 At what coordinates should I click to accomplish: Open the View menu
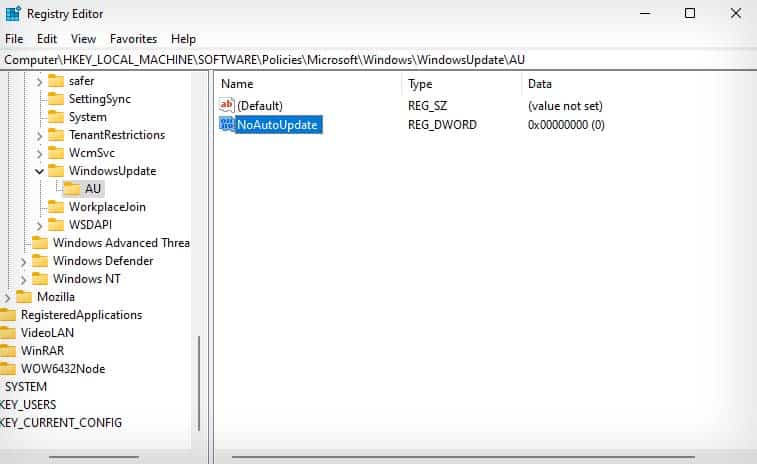[84, 39]
